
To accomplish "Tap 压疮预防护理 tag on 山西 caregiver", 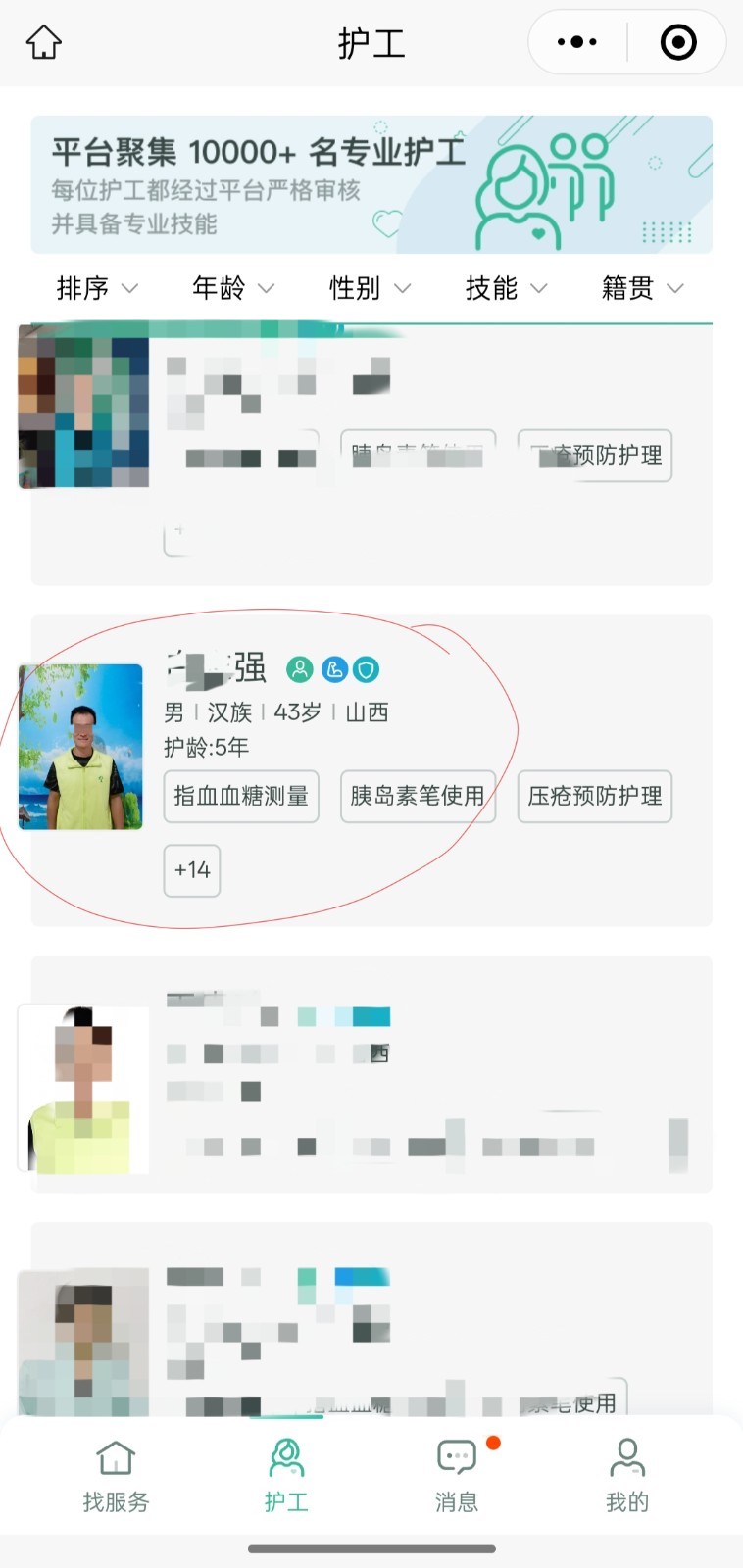I will pyautogui.click(x=595, y=796).
